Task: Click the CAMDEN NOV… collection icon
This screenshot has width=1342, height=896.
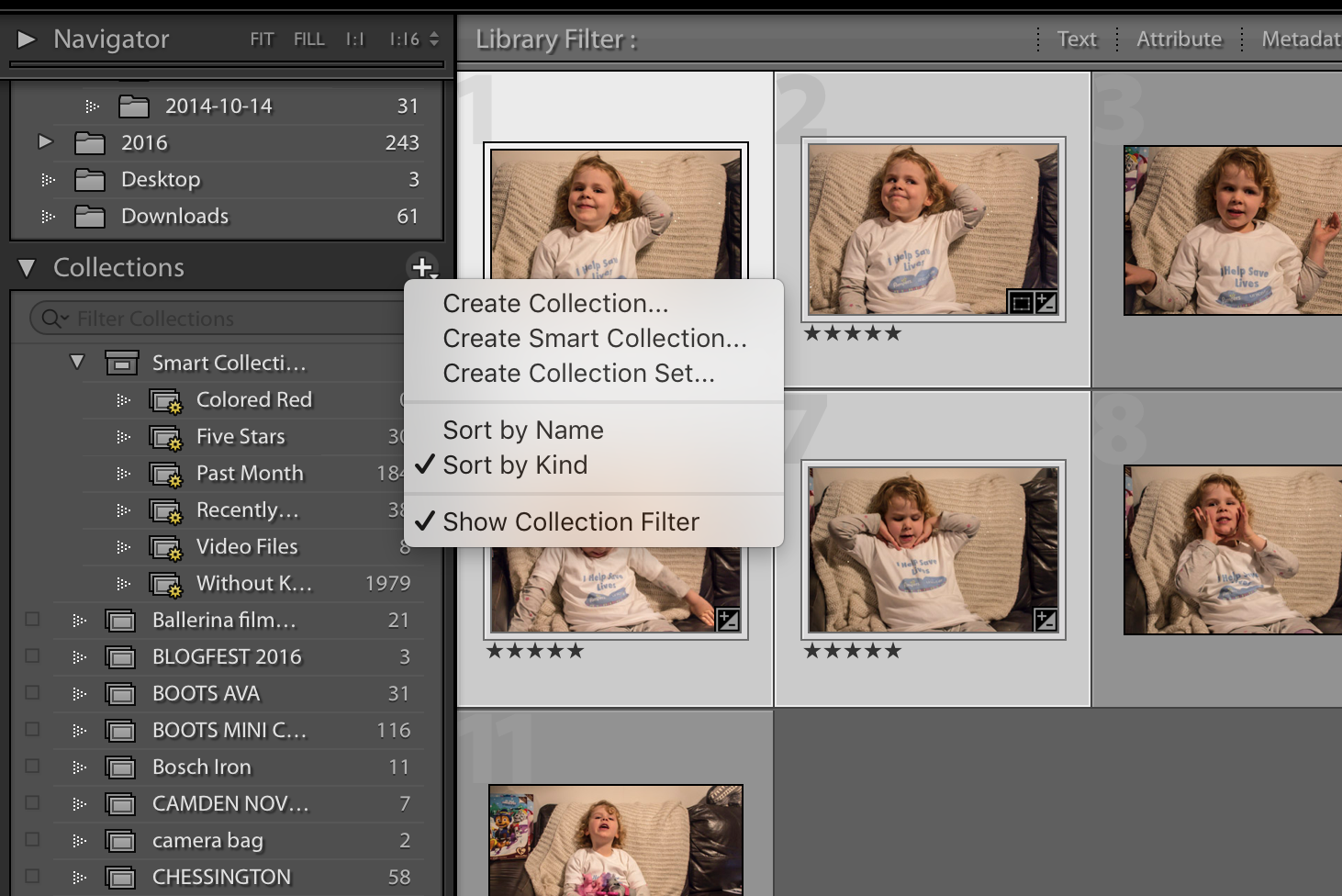Action: coord(120,805)
